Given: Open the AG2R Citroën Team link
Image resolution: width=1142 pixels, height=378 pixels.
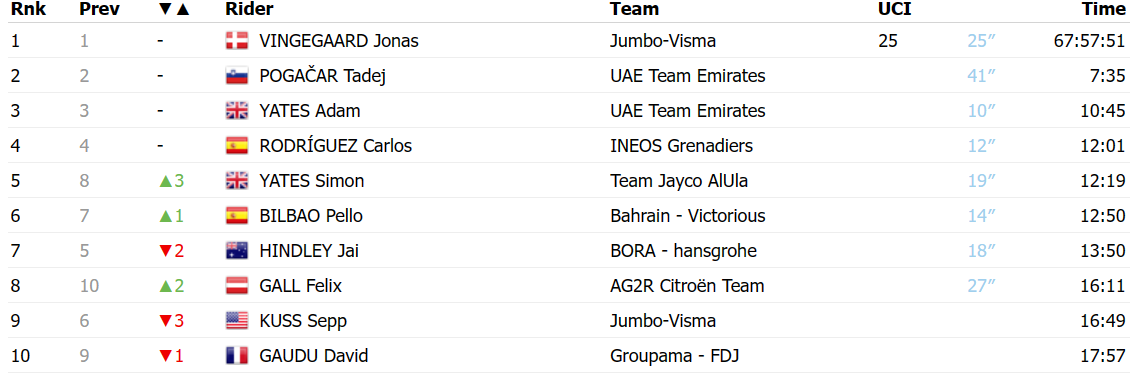Looking at the screenshot, I should point(688,286).
